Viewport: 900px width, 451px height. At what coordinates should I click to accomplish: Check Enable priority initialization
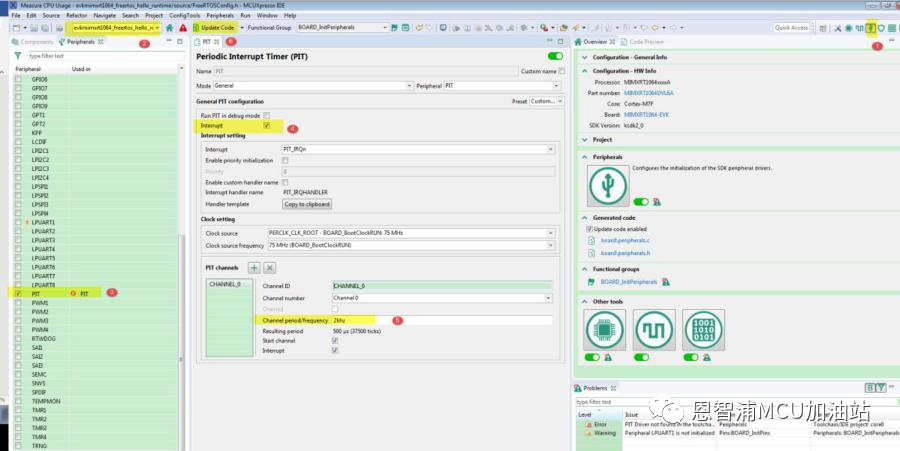pyautogui.click(x=285, y=161)
